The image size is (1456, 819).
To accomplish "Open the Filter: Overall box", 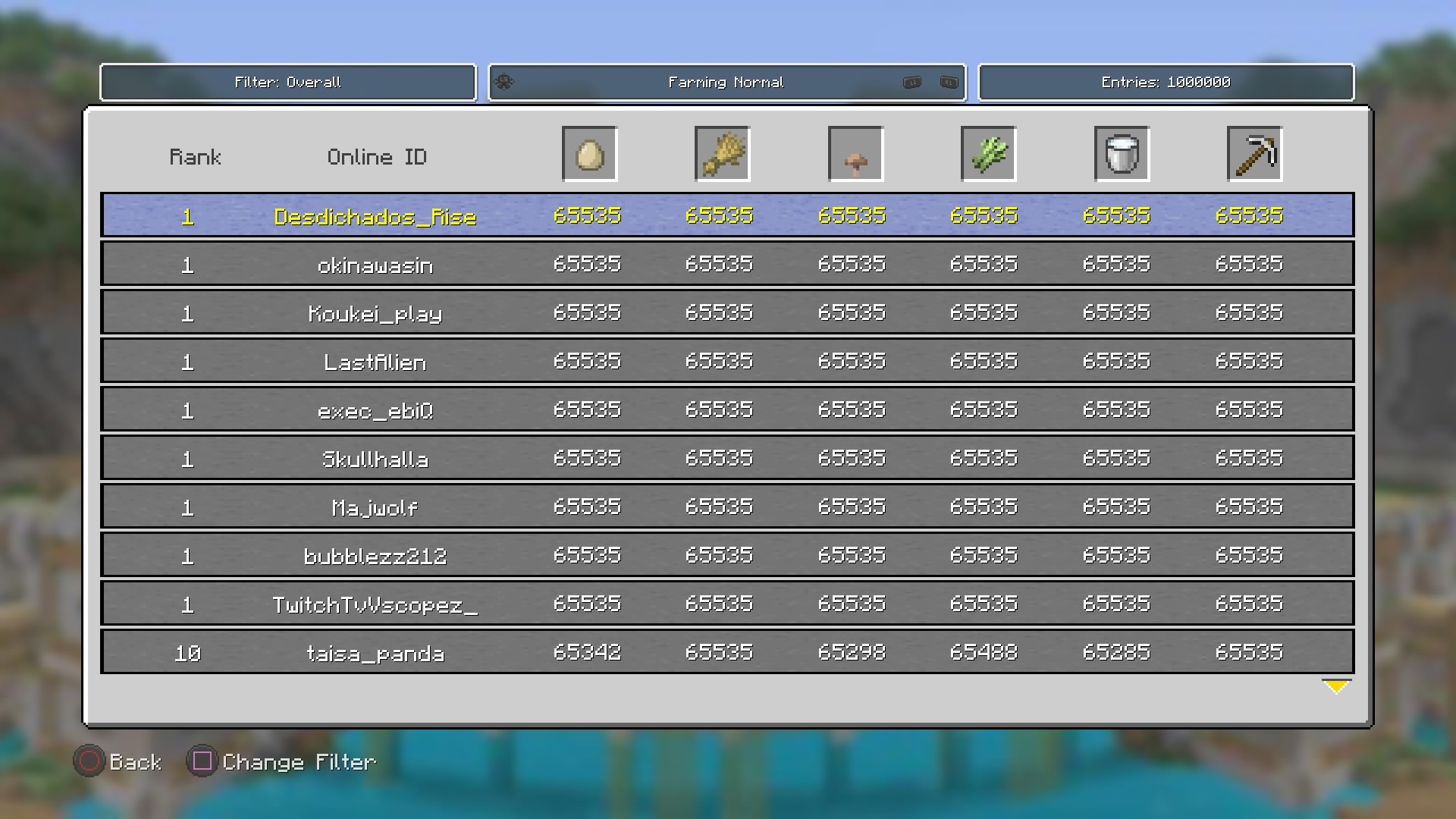I will point(288,83).
